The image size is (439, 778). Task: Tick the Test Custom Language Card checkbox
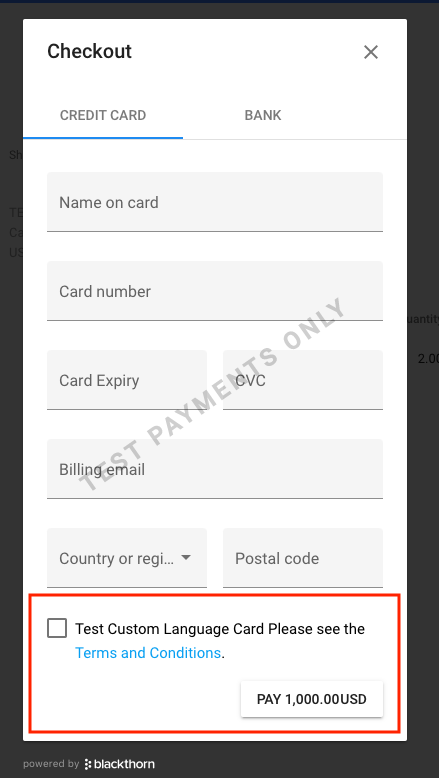57,628
